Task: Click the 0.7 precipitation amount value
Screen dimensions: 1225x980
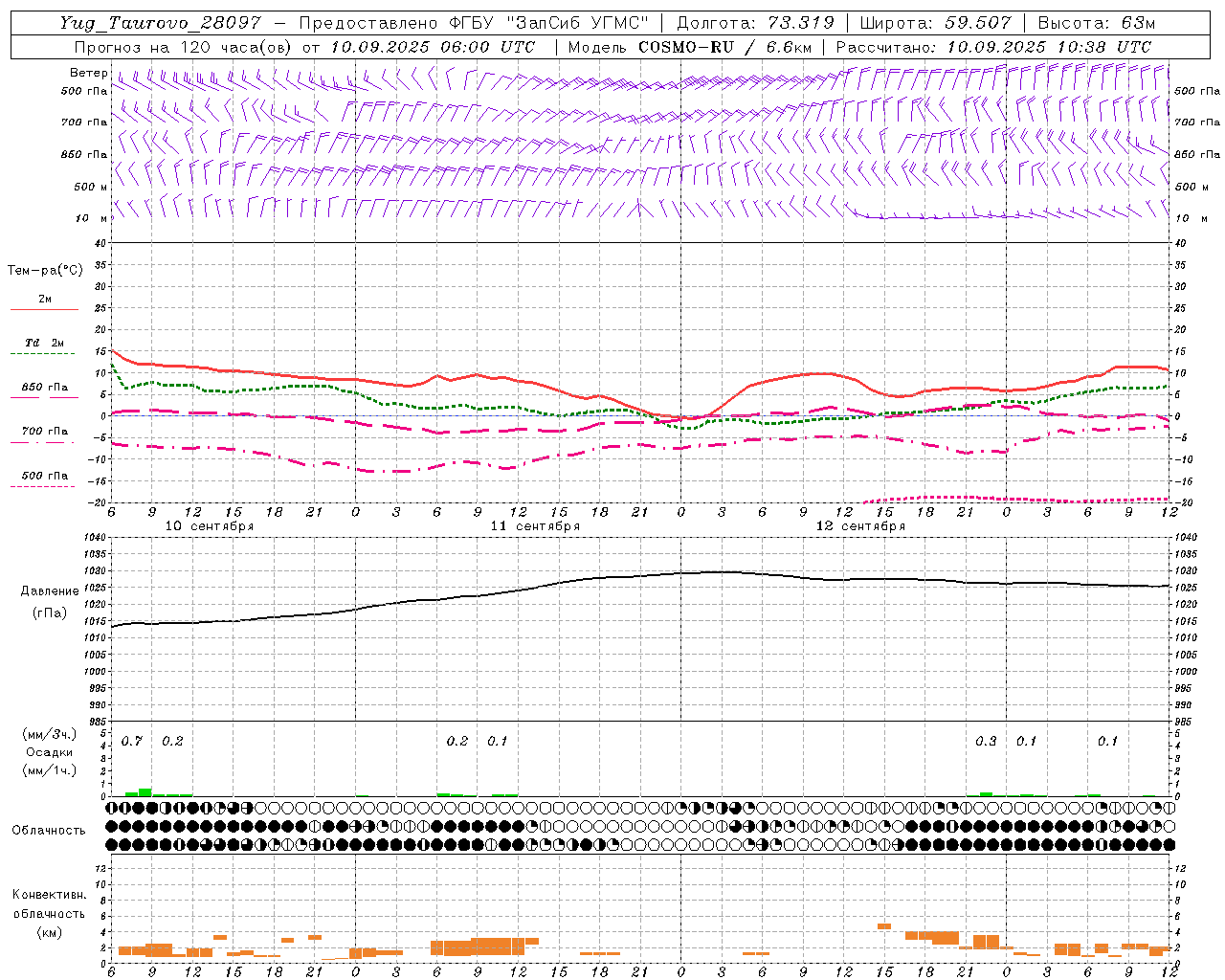Action: [132, 742]
